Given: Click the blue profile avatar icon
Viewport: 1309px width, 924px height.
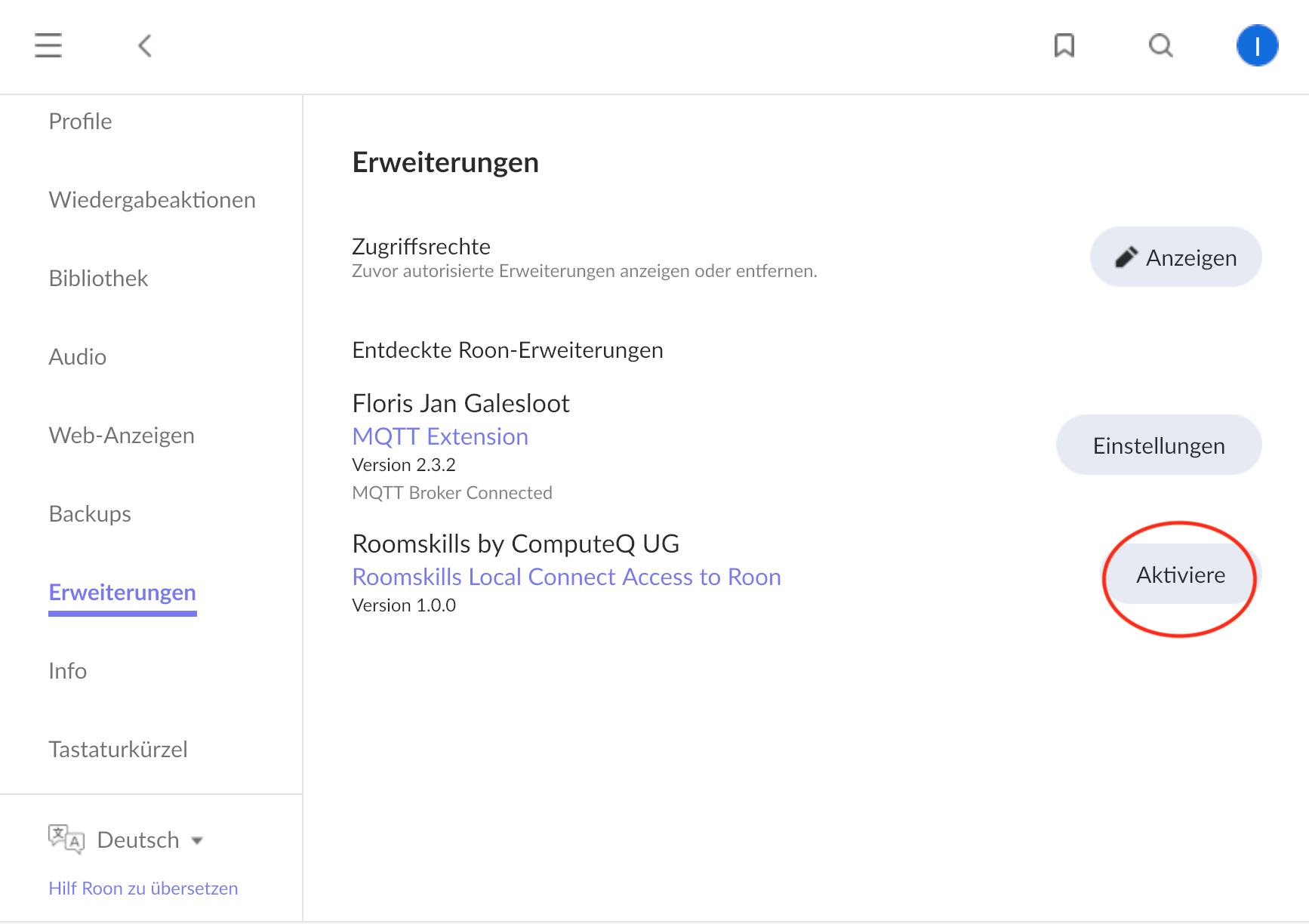Looking at the screenshot, I should point(1256,45).
